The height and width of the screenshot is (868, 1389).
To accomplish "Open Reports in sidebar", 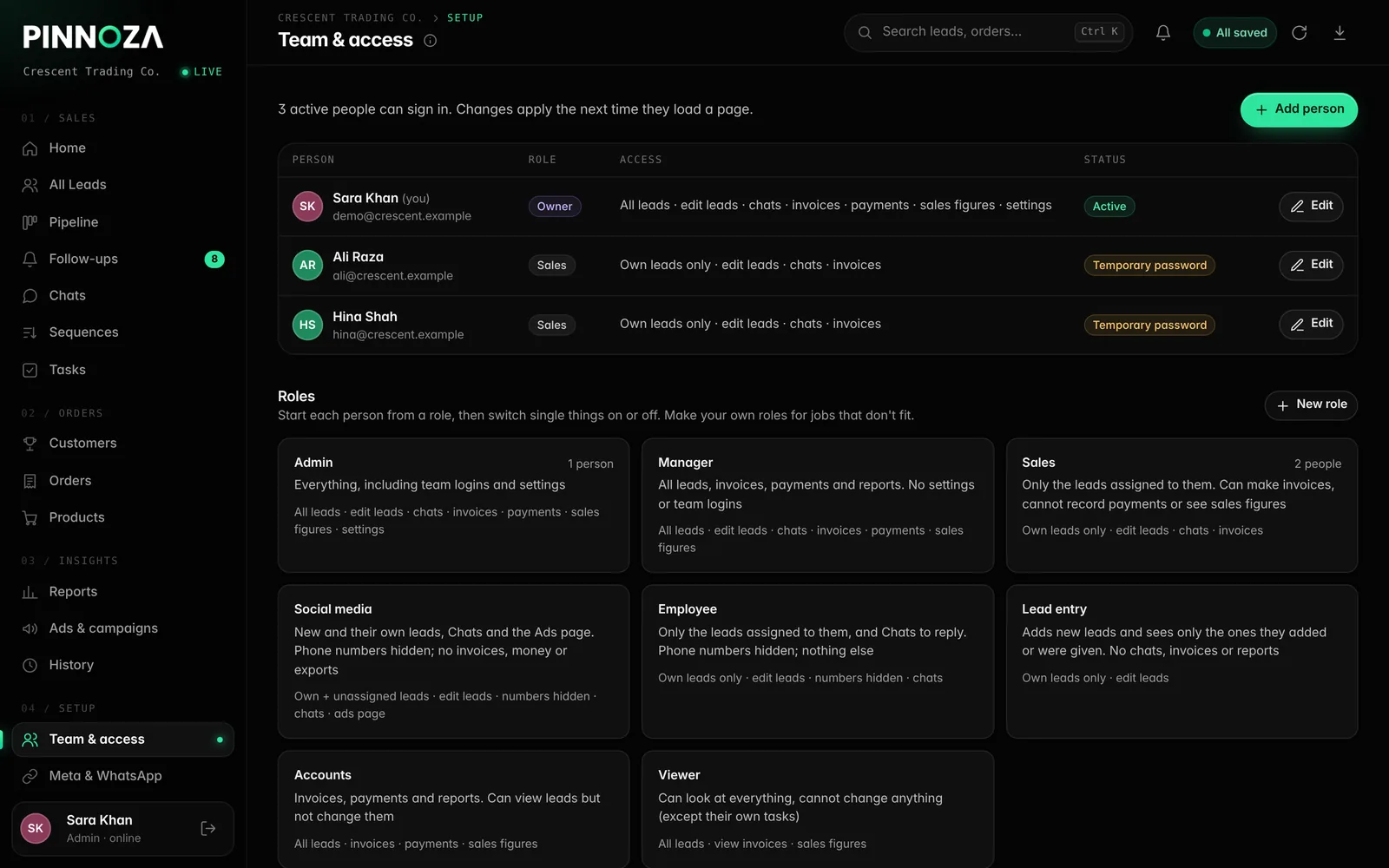I will click(x=122, y=592).
